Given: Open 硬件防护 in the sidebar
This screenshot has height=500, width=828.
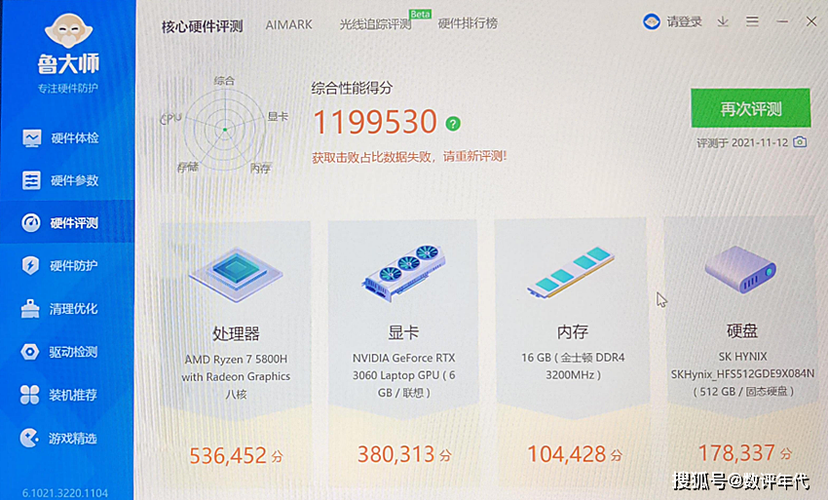Looking at the screenshot, I should [x=60, y=265].
